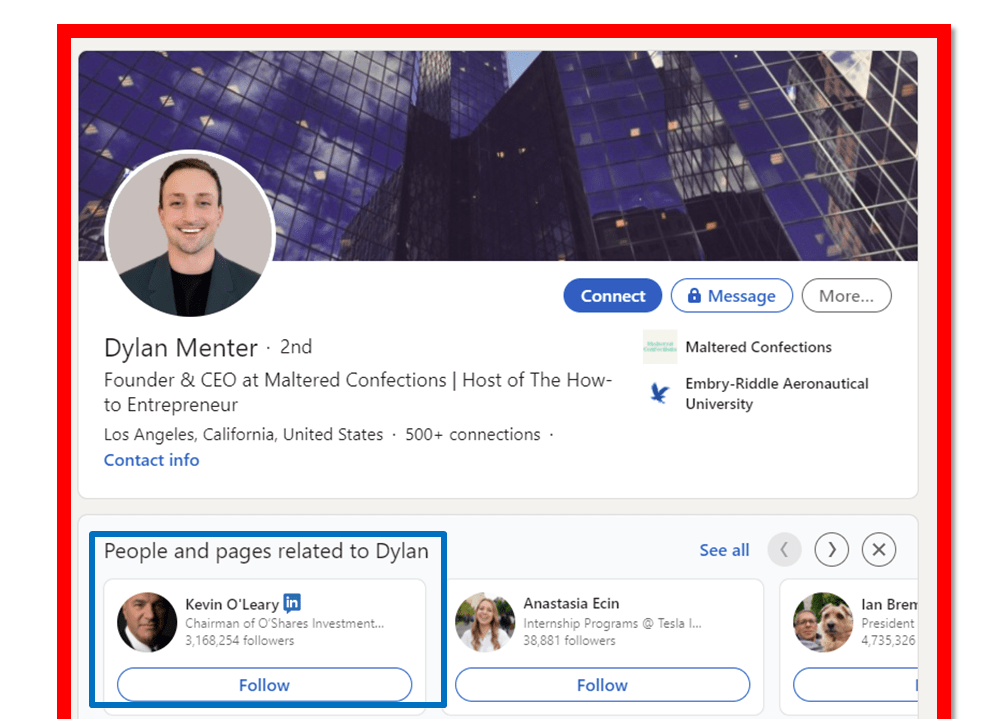Click the locked Message button
Screen dimensions: 1006x719
coord(731,296)
